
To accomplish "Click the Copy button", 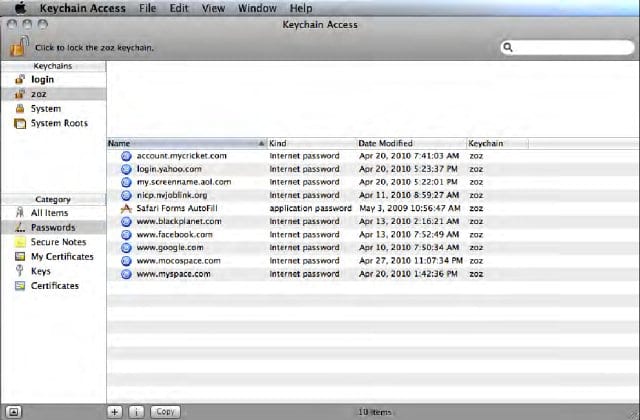I will [x=165, y=412].
